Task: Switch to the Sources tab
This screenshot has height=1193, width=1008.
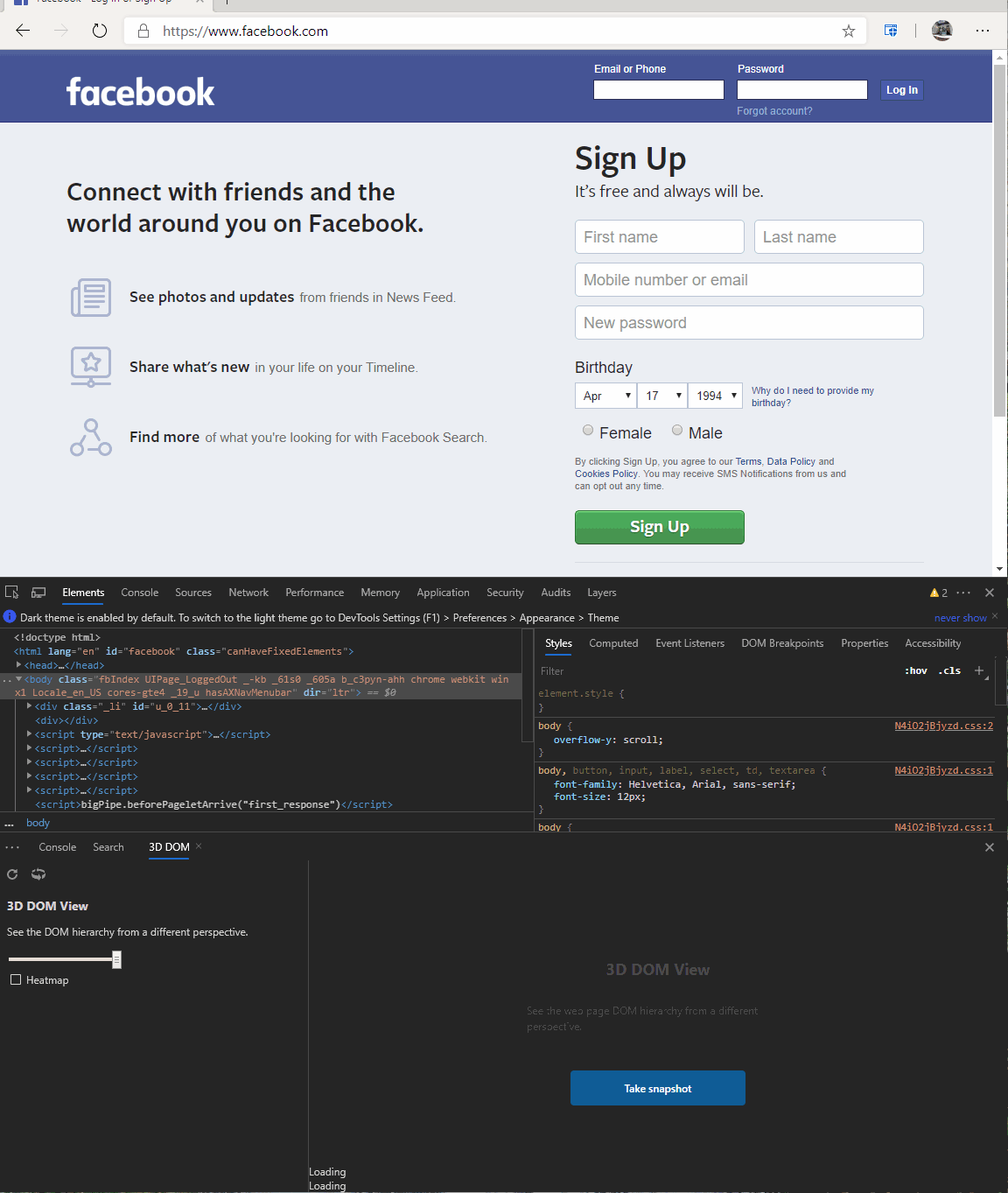Action: 193,593
